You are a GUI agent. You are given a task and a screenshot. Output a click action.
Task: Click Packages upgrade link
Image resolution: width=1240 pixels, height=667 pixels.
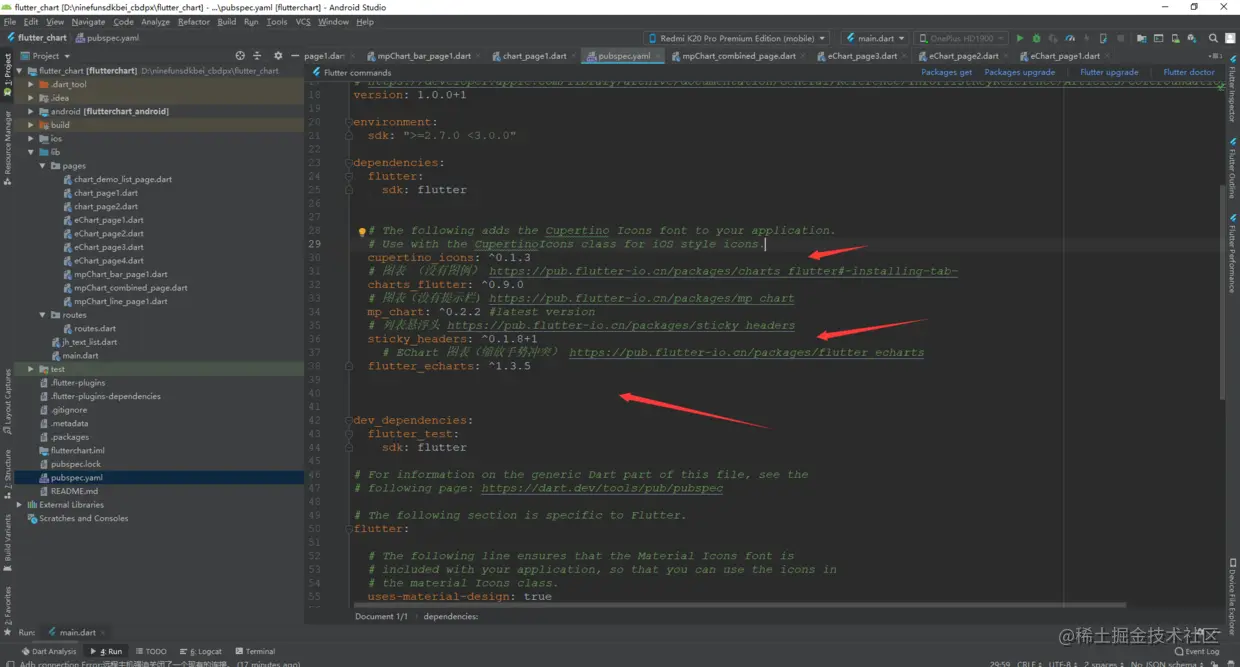pyautogui.click(x=1019, y=72)
